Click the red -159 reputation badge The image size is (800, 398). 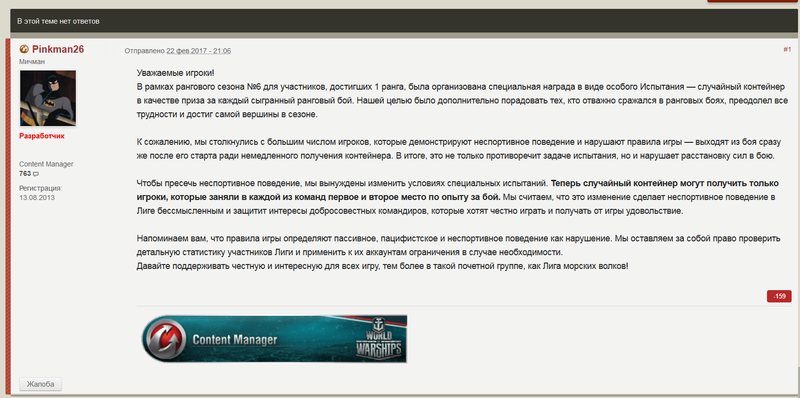pos(779,296)
